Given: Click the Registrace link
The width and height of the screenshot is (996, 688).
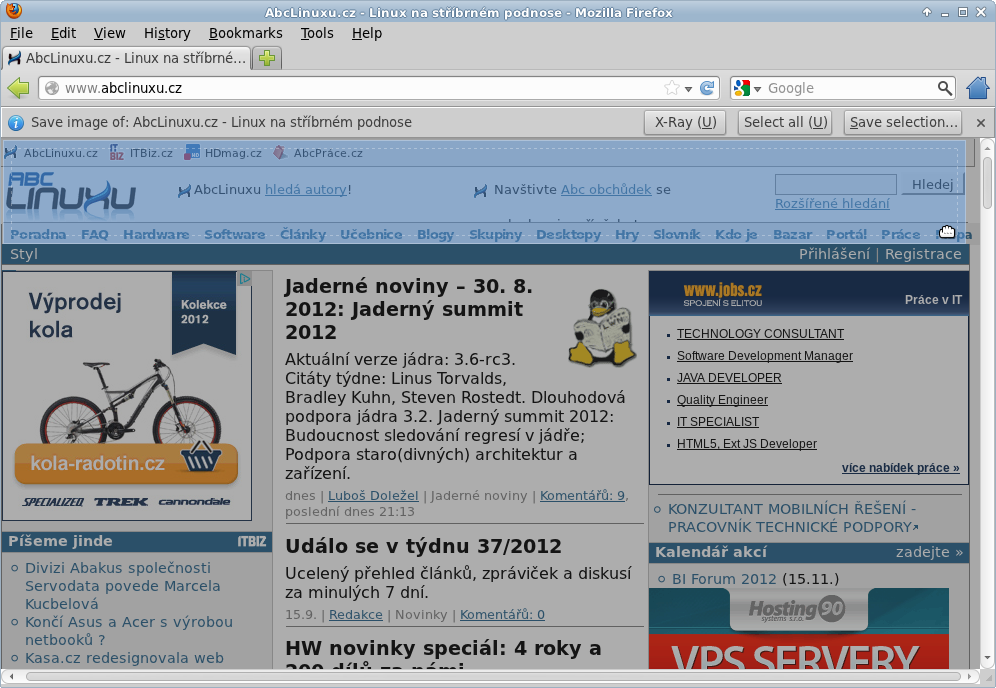Looking at the screenshot, I should point(923,254).
